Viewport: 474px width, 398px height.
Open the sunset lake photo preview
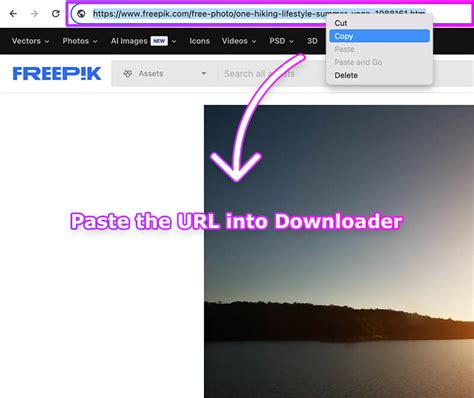[339, 251]
